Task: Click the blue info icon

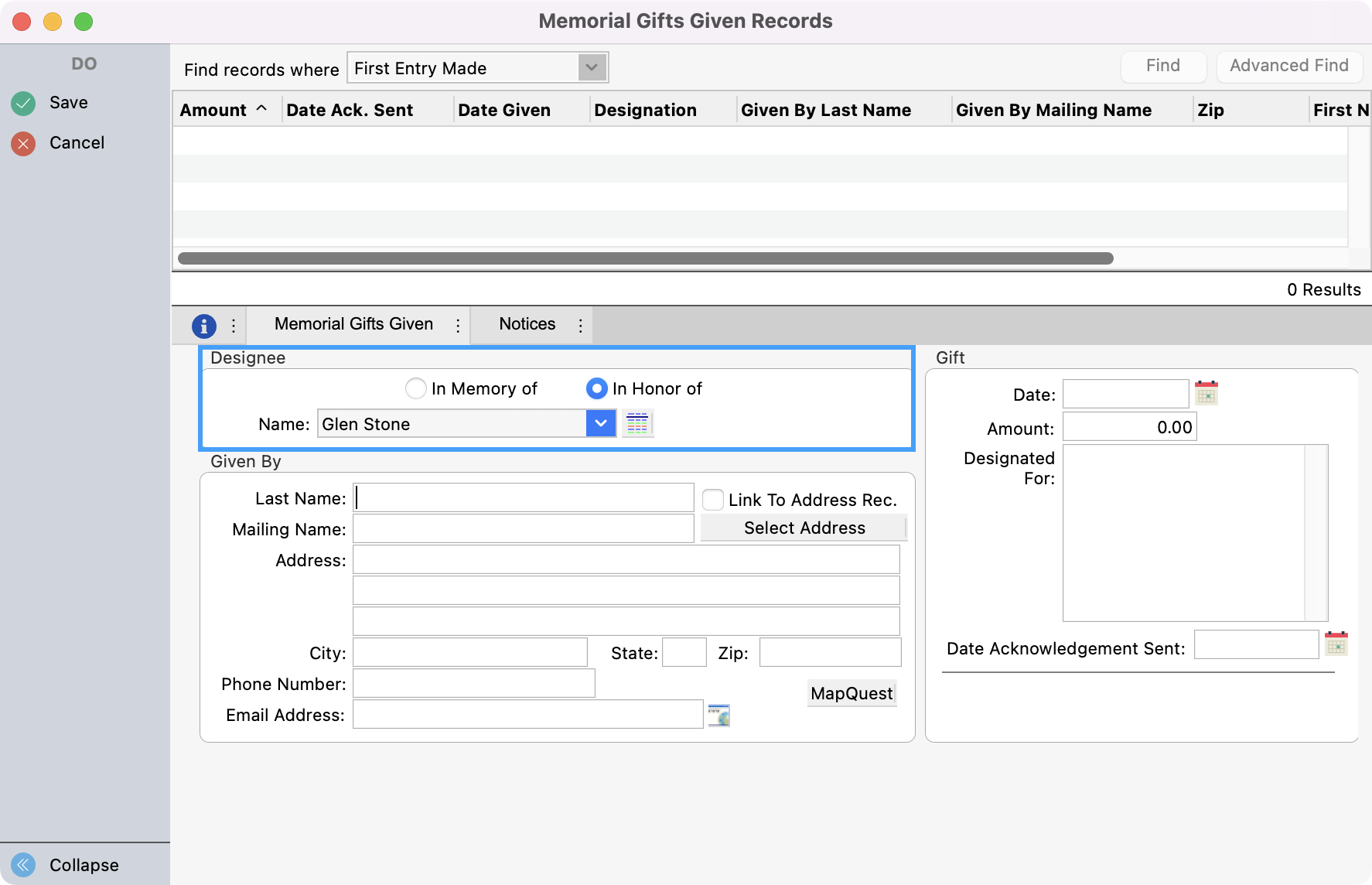Action: click(203, 326)
